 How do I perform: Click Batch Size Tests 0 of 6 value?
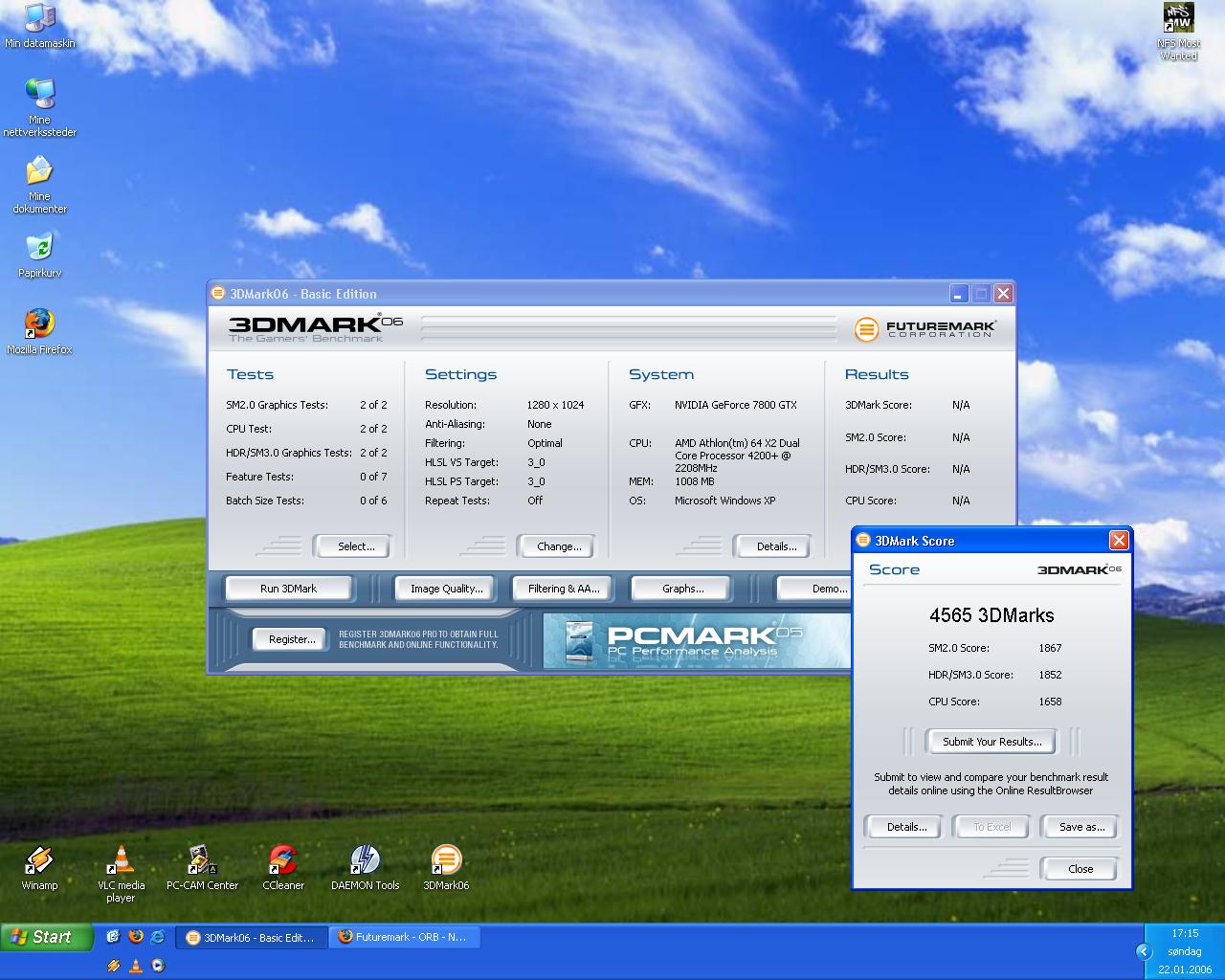373,501
